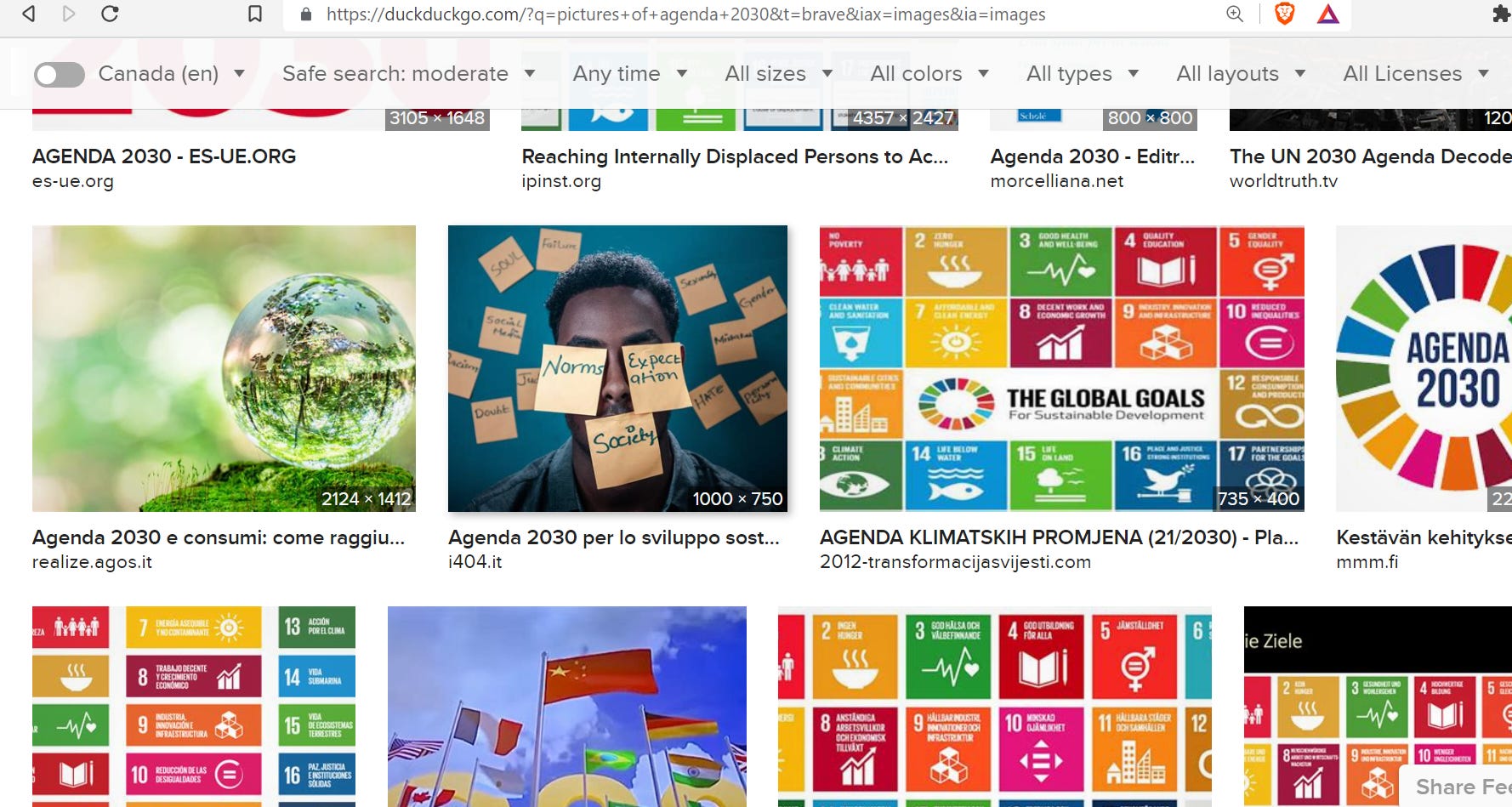Open the glass globe on moss thumbnail

[x=224, y=368]
